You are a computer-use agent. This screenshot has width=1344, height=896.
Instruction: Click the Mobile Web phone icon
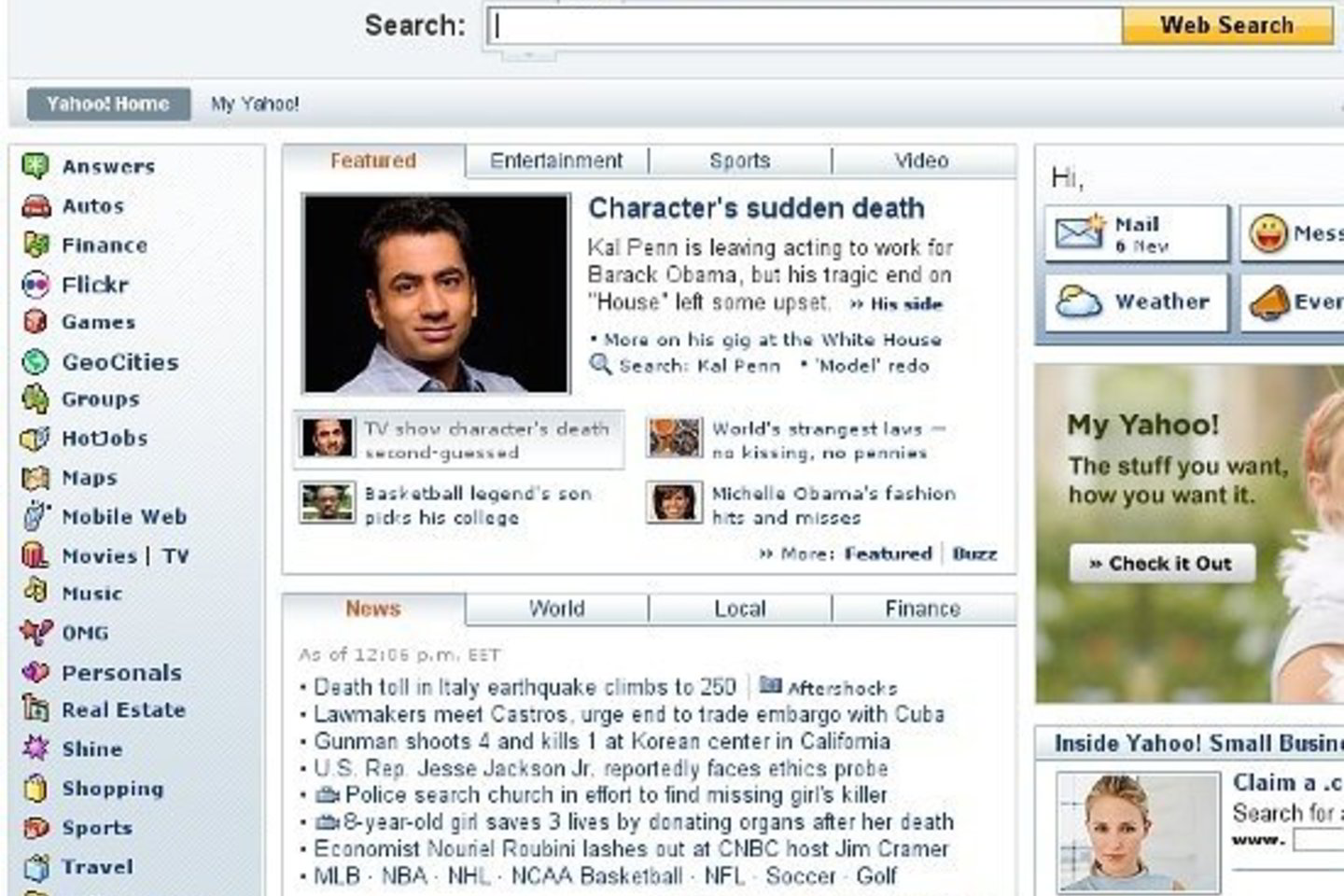click(35, 516)
